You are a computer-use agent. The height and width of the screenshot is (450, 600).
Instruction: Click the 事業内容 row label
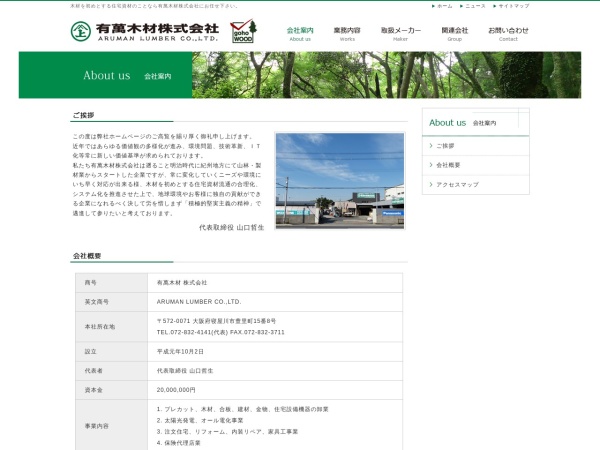96,426
